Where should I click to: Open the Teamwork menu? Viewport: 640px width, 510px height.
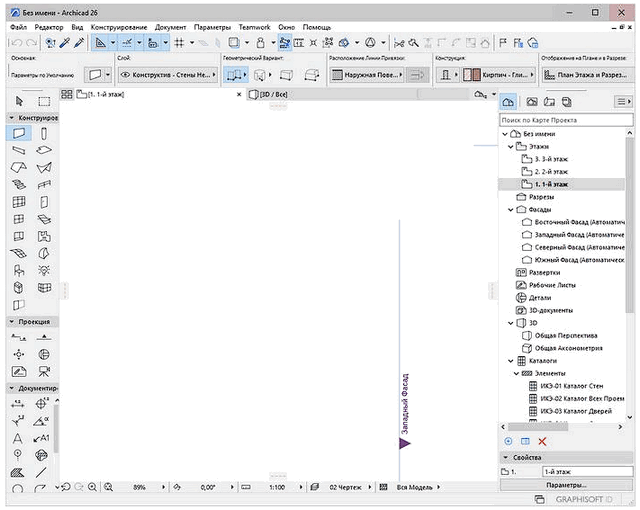click(x=254, y=27)
